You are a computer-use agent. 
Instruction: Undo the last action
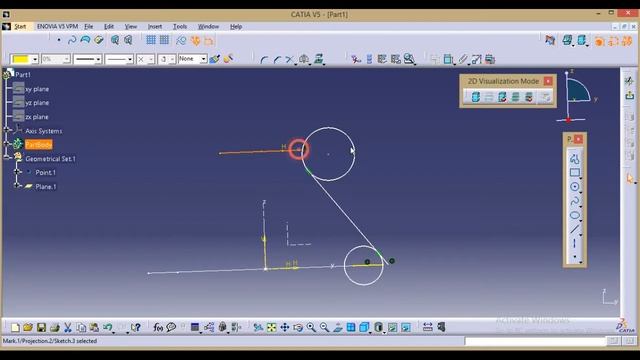[x=108, y=327]
